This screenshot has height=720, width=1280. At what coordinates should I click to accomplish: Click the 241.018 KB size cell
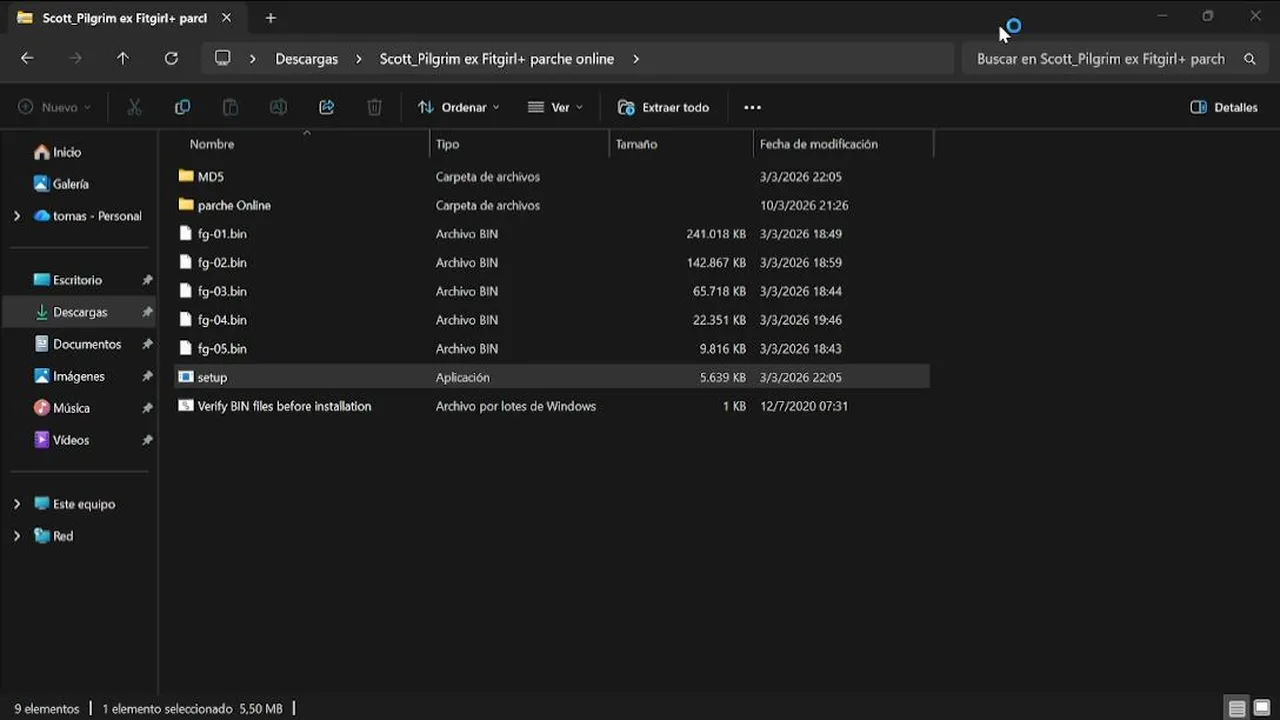(x=716, y=234)
